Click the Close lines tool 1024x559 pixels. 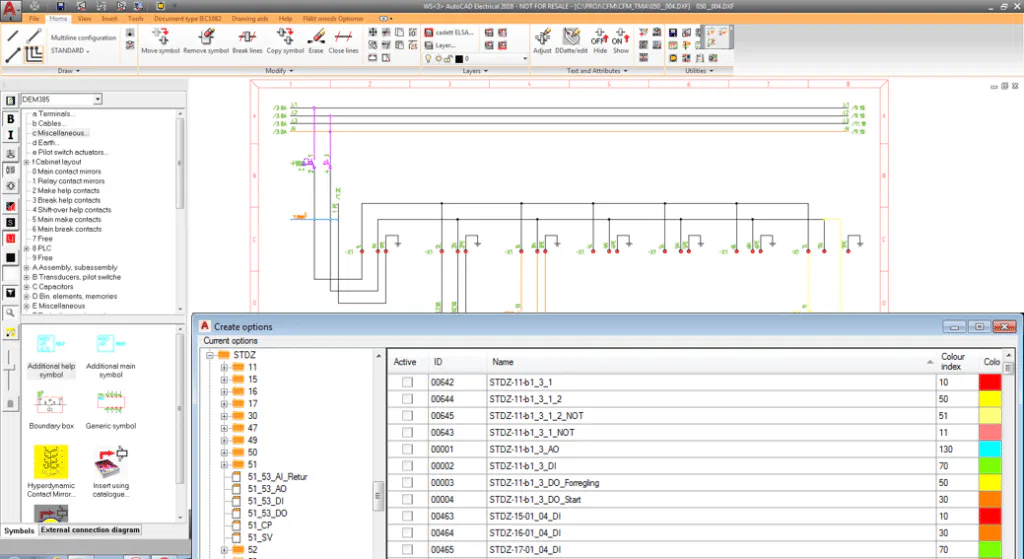tap(343, 40)
